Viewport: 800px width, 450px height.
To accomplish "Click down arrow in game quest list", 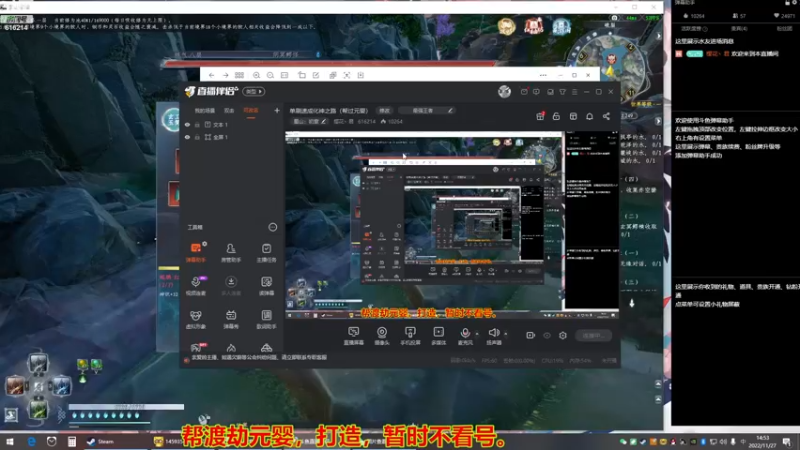I will pos(632,303).
